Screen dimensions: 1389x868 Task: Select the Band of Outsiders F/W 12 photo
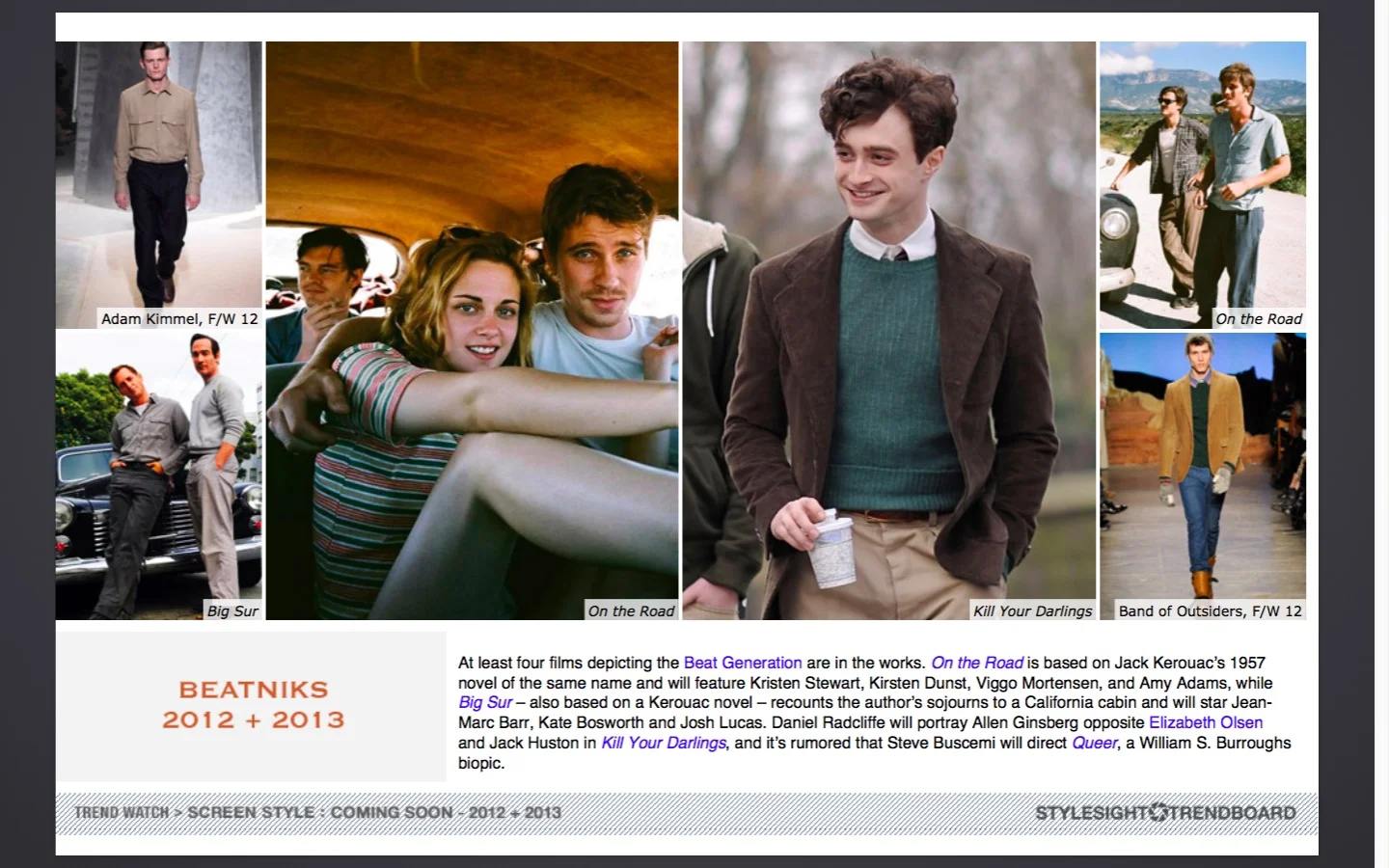point(1203,475)
